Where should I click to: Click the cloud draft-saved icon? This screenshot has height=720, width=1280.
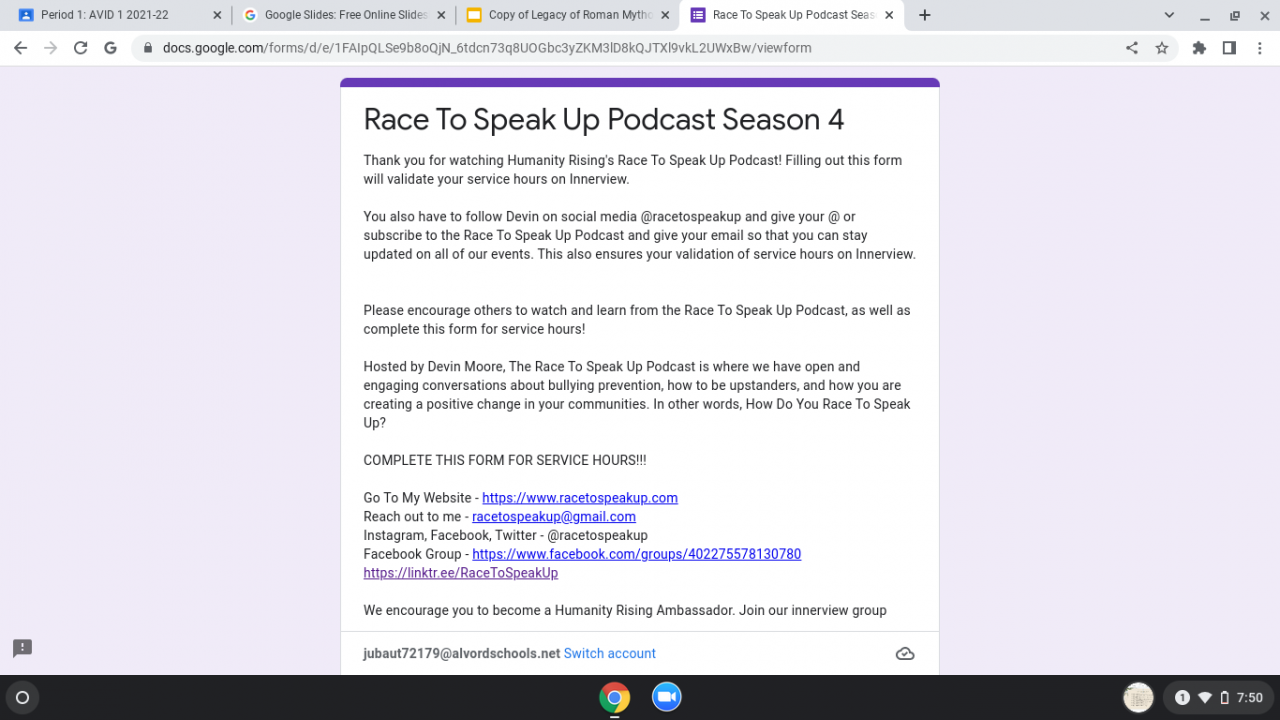coord(905,654)
